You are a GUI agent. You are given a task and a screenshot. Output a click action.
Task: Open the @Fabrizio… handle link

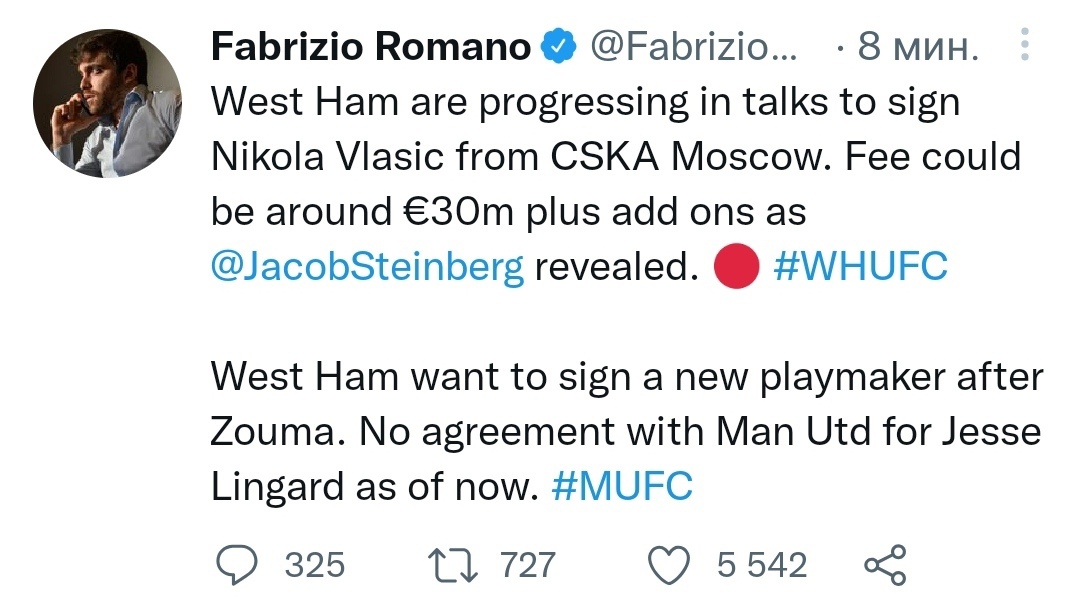[693, 47]
